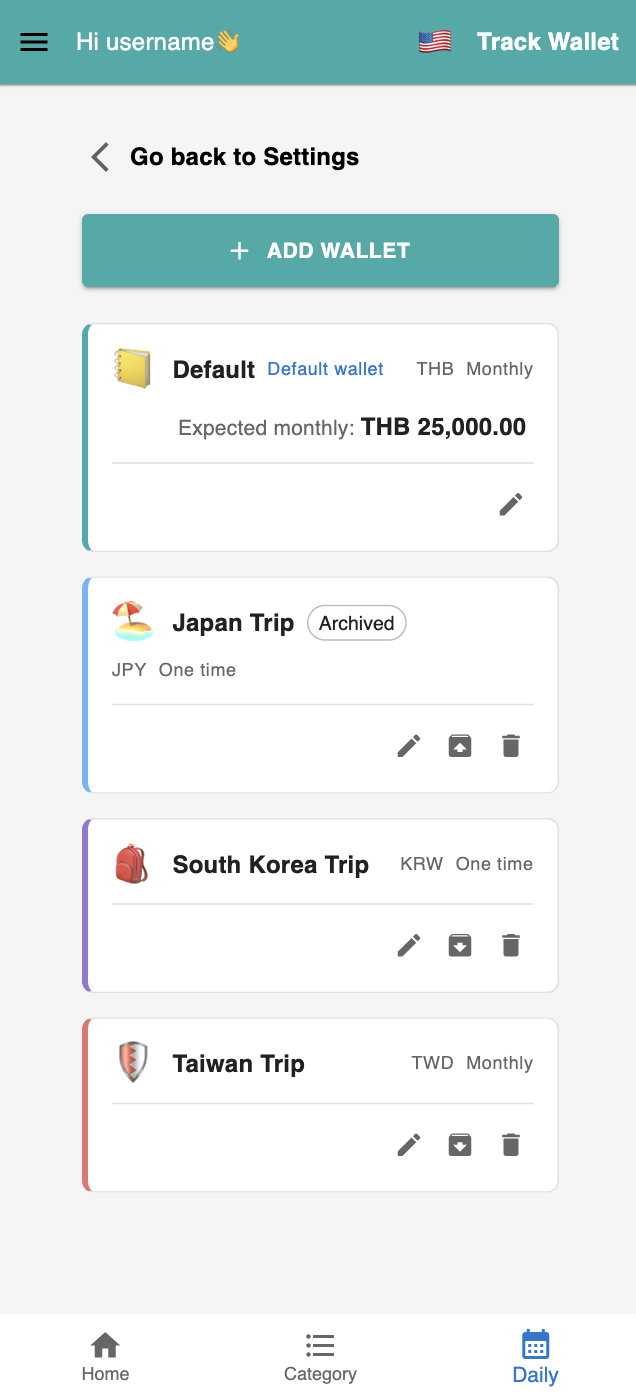
Task: Edit the Default wallet
Action: pos(511,505)
